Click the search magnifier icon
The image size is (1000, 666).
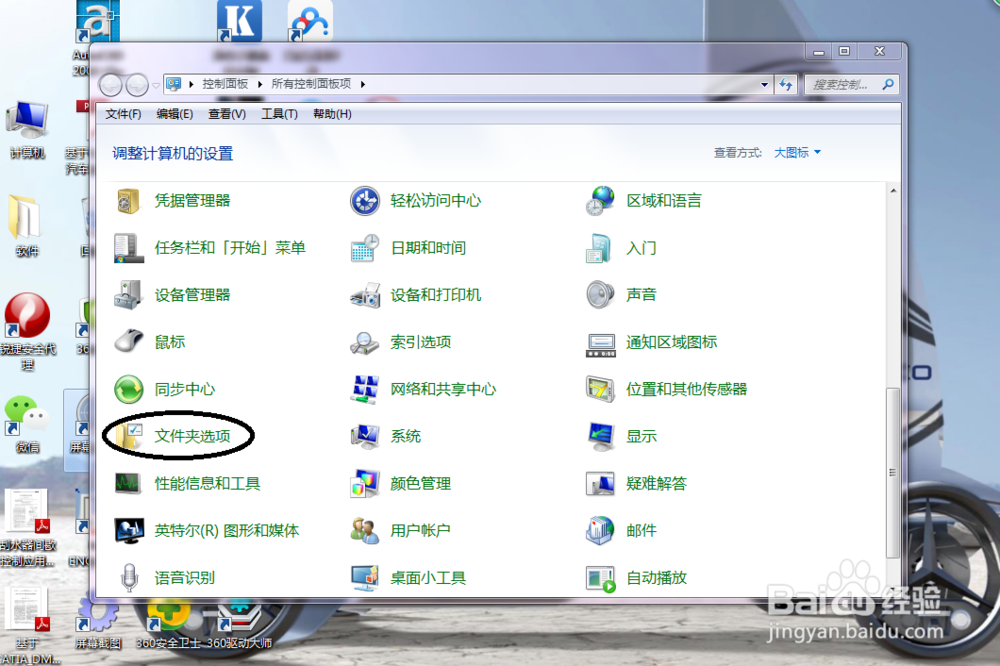point(888,84)
